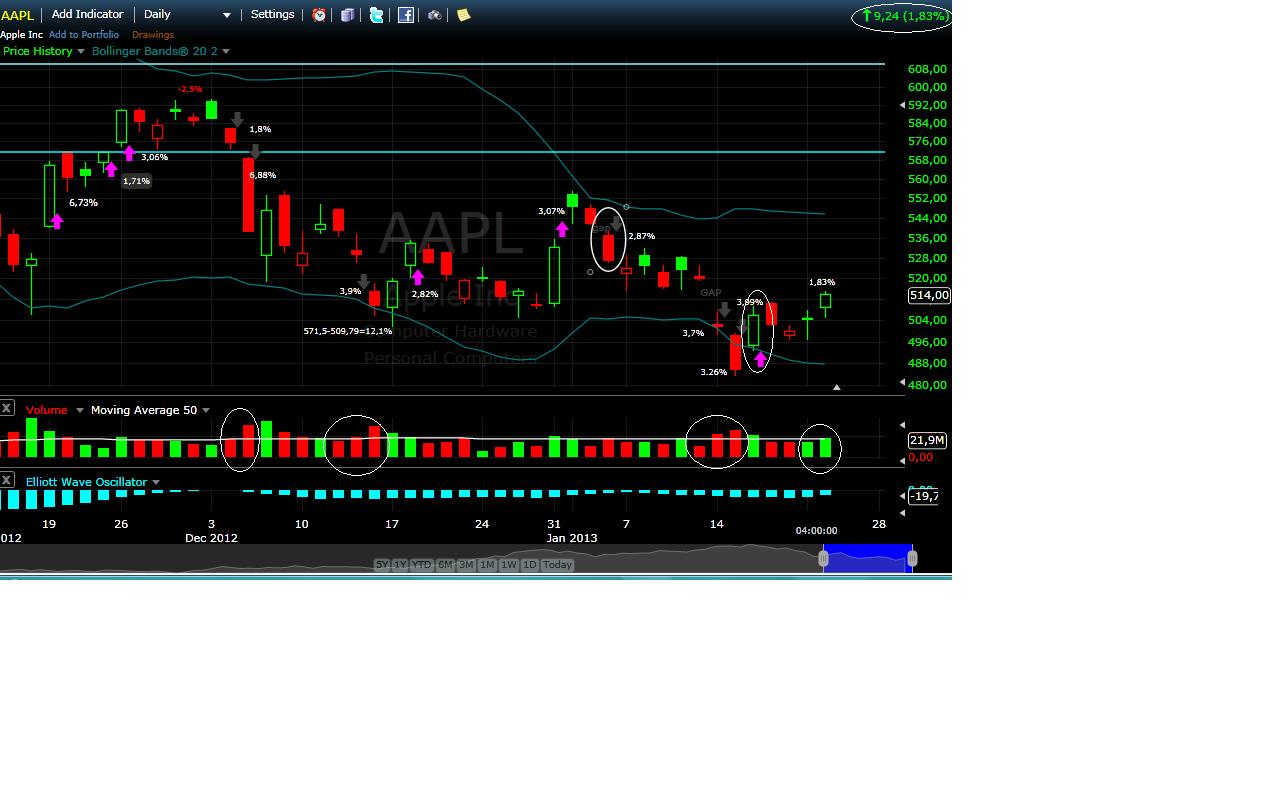Select the 1D range button

[x=530, y=565]
